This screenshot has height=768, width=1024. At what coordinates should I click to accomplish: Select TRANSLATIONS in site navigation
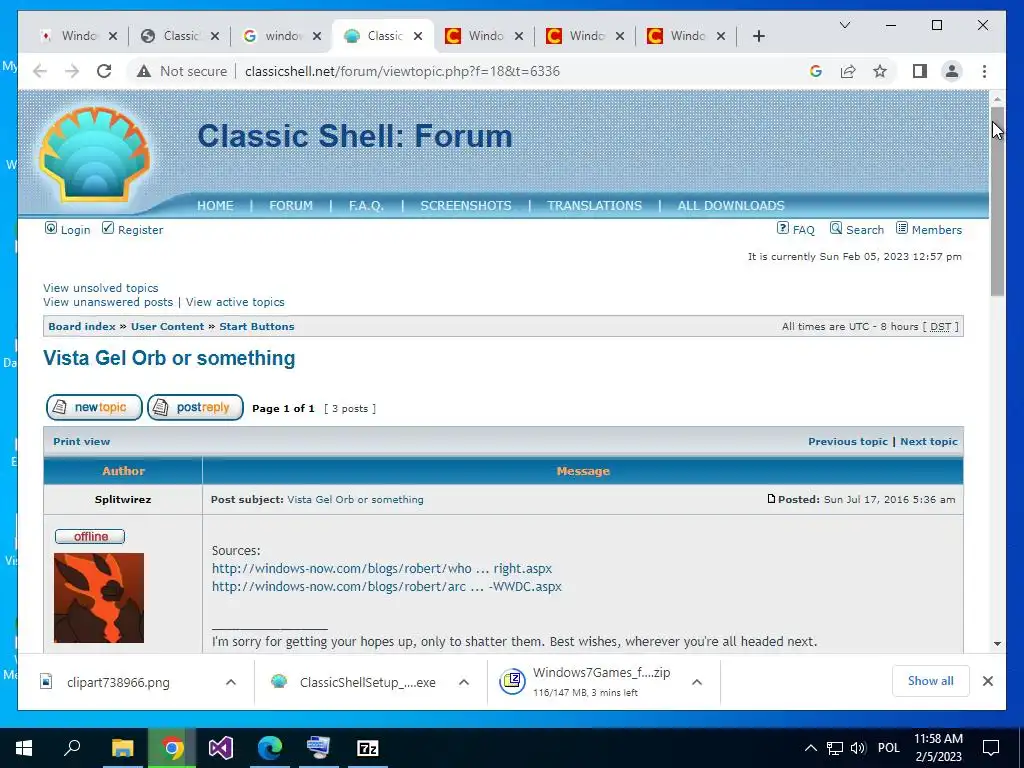[594, 206]
